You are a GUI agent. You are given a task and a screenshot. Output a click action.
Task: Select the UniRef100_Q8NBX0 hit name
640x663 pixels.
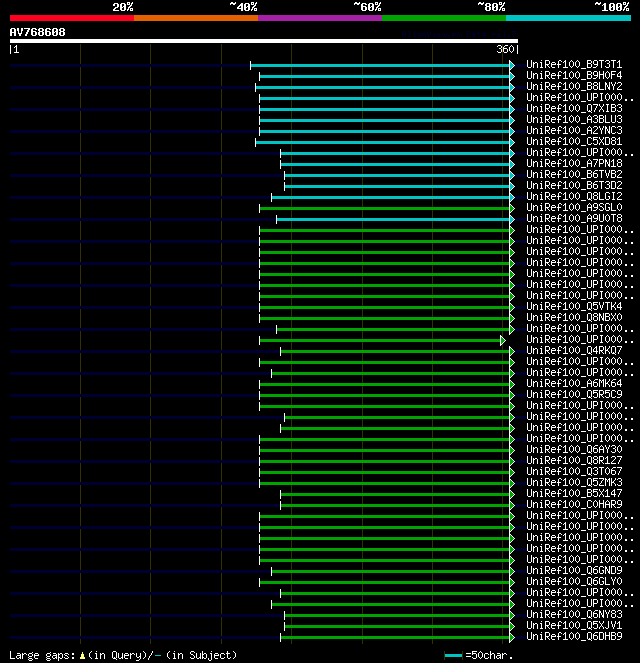[574, 317]
